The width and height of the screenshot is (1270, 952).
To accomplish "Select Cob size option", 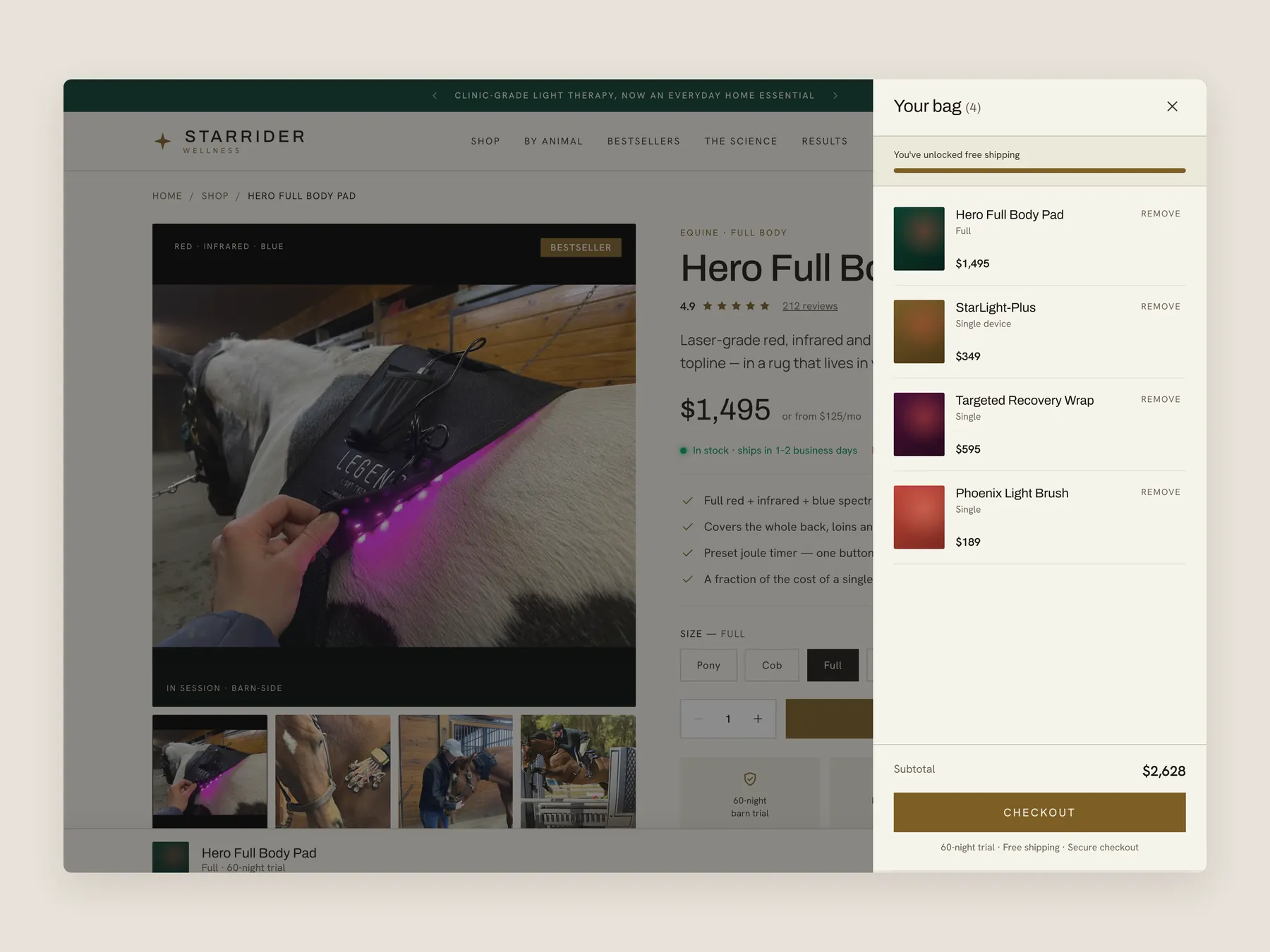I will click(772, 665).
